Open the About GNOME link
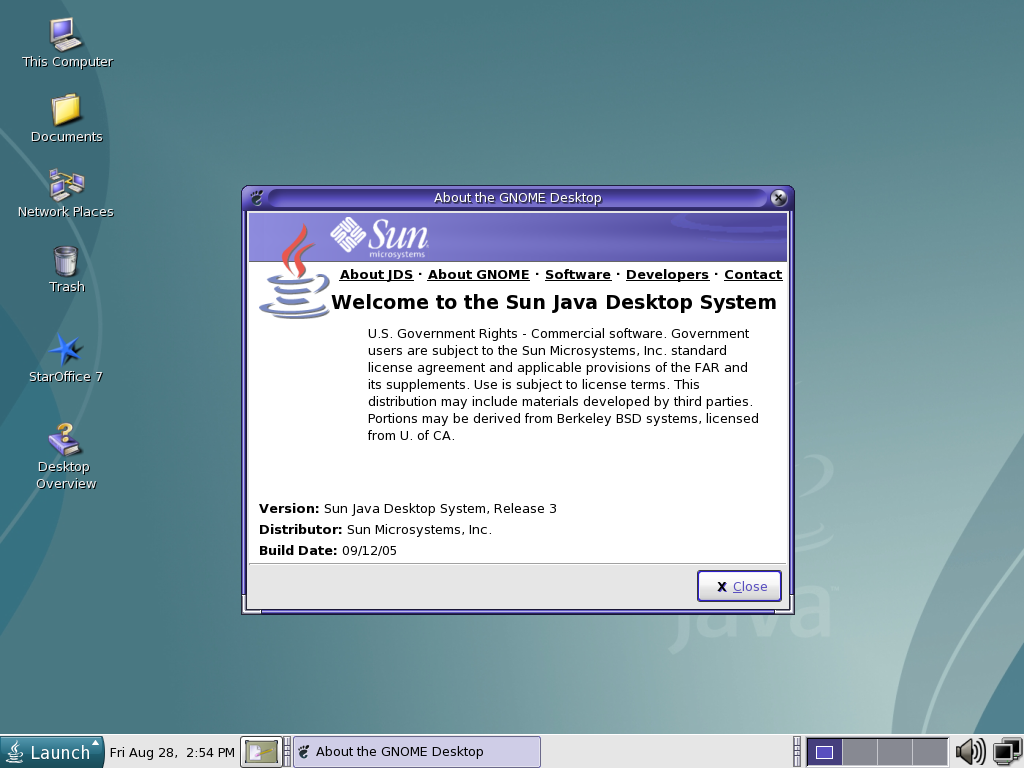 click(478, 275)
